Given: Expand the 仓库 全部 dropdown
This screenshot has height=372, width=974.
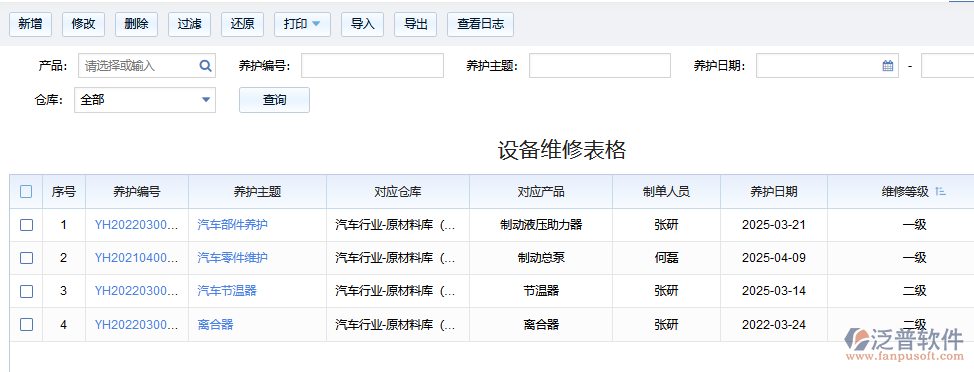Looking at the screenshot, I should tap(206, 100).
